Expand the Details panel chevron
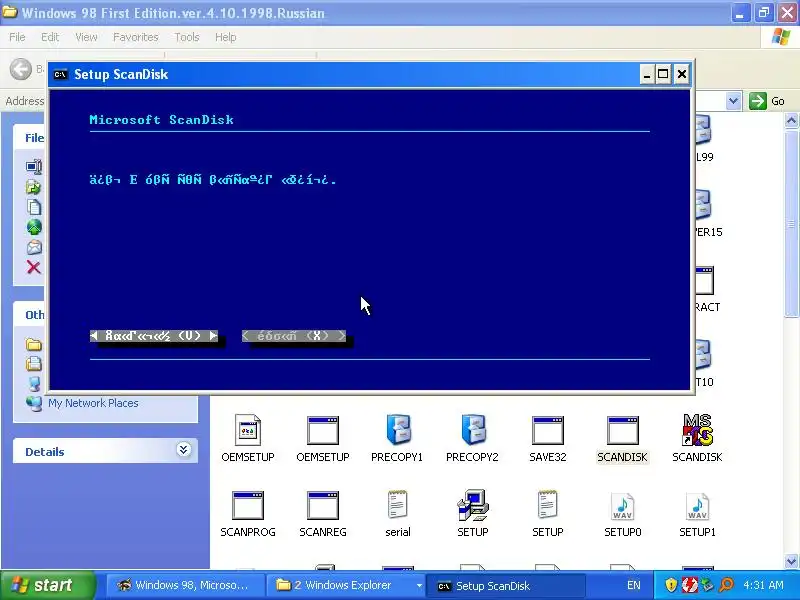 [x=184, y=449]
